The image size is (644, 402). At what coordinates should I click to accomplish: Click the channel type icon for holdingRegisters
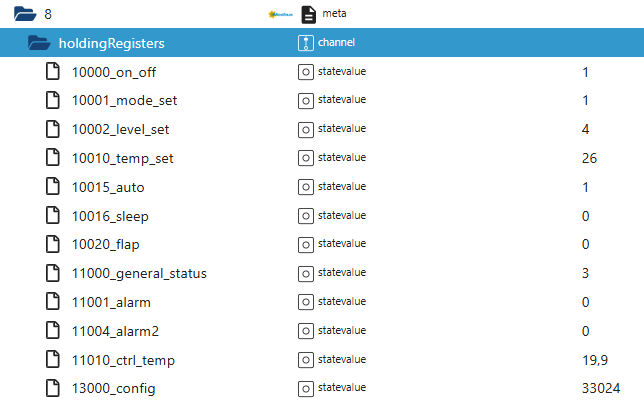tap(306, 43)
